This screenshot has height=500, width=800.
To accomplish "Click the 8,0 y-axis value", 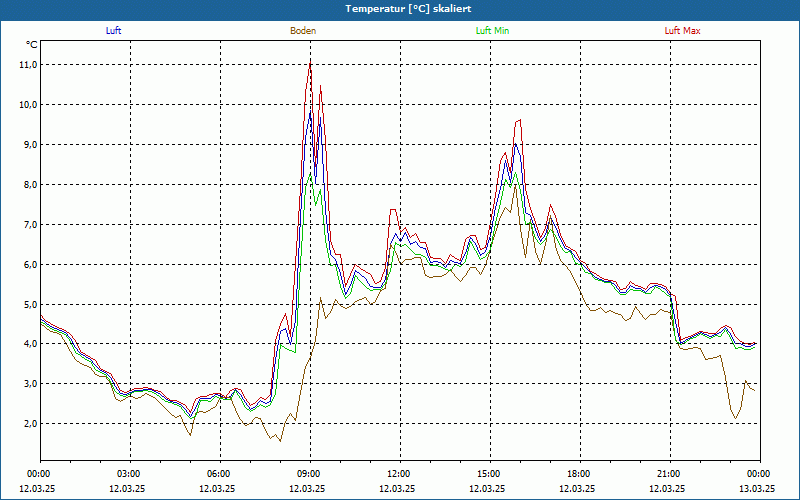I will click(x=30, y=185).
